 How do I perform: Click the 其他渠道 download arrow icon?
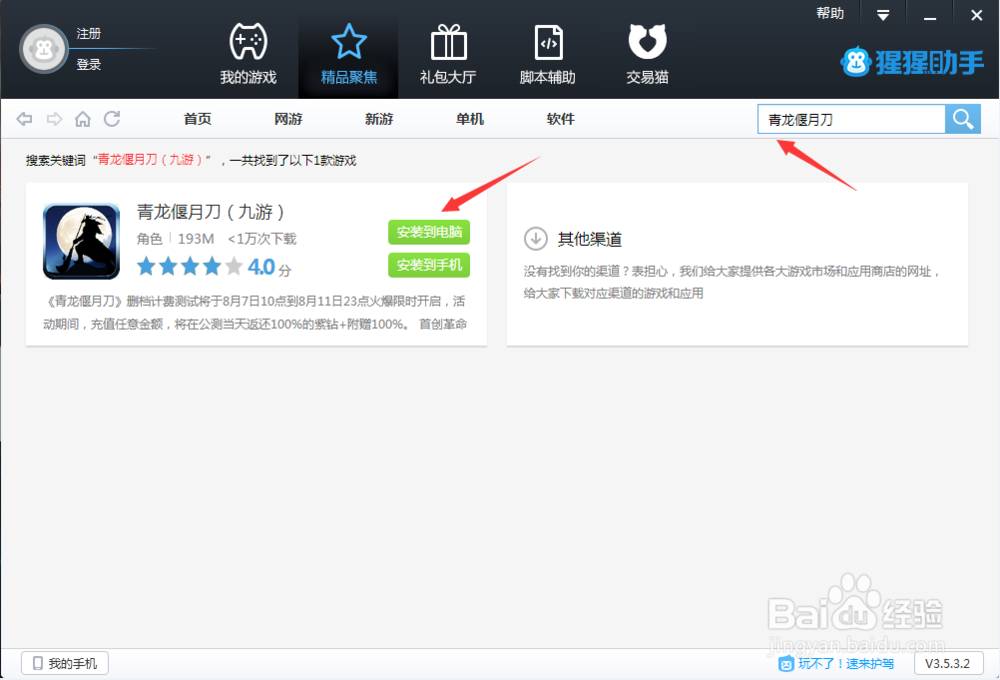pyautogui.click(x=536, y=239)
